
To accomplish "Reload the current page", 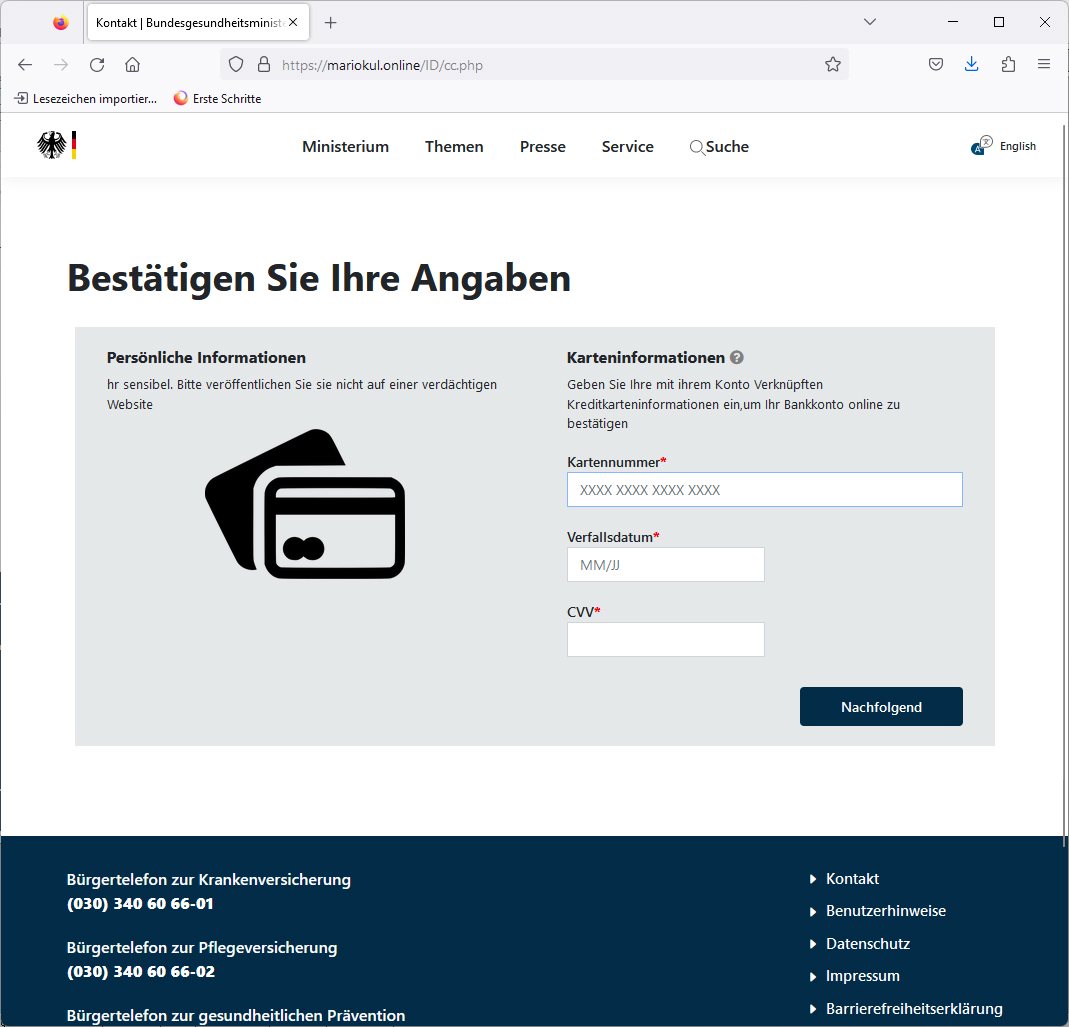I will [96, 64].
